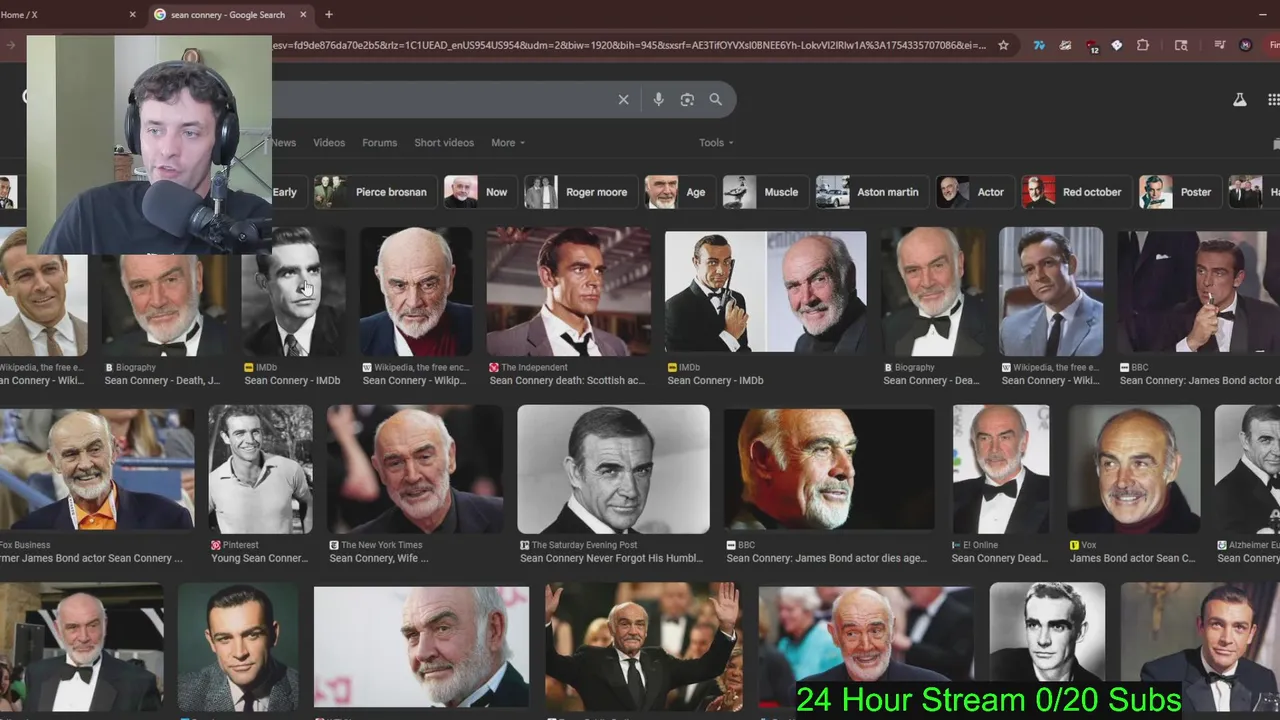Close the 'Home / X' tab
The height and width of the screenshot is (720, 1280).
tap(132, 15)
